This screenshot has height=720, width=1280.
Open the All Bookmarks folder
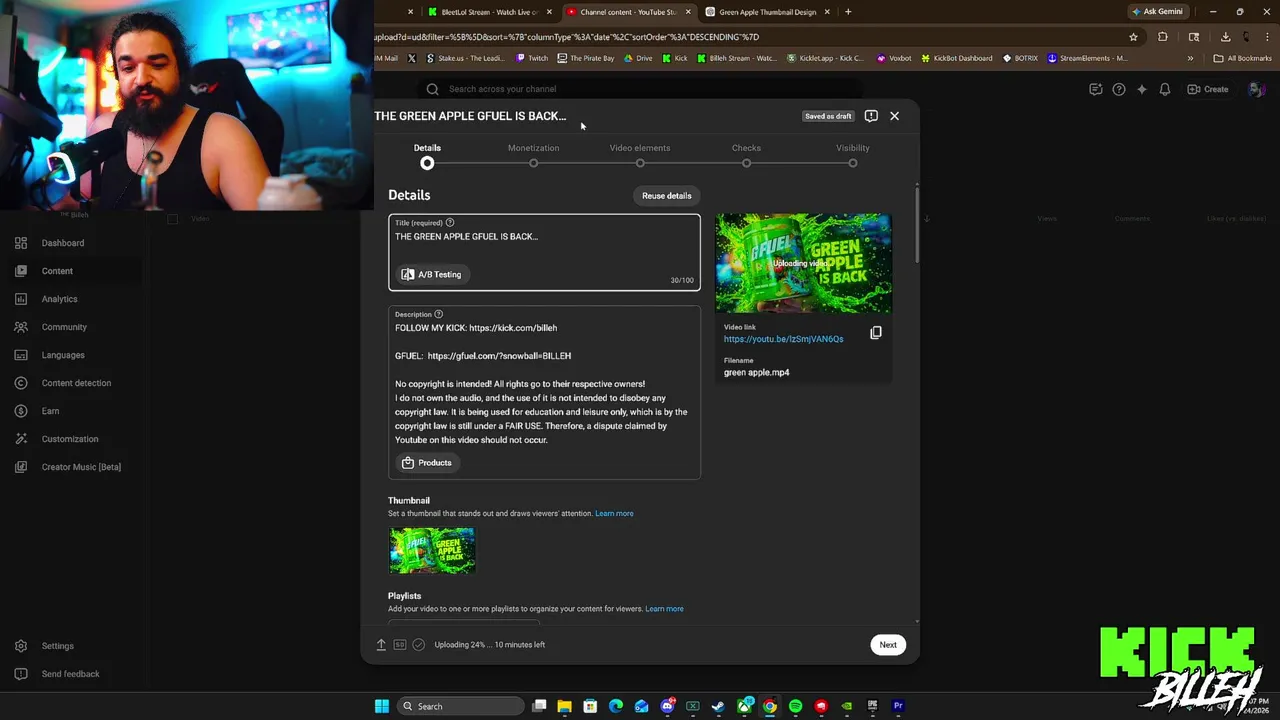tap(1242, 58)
